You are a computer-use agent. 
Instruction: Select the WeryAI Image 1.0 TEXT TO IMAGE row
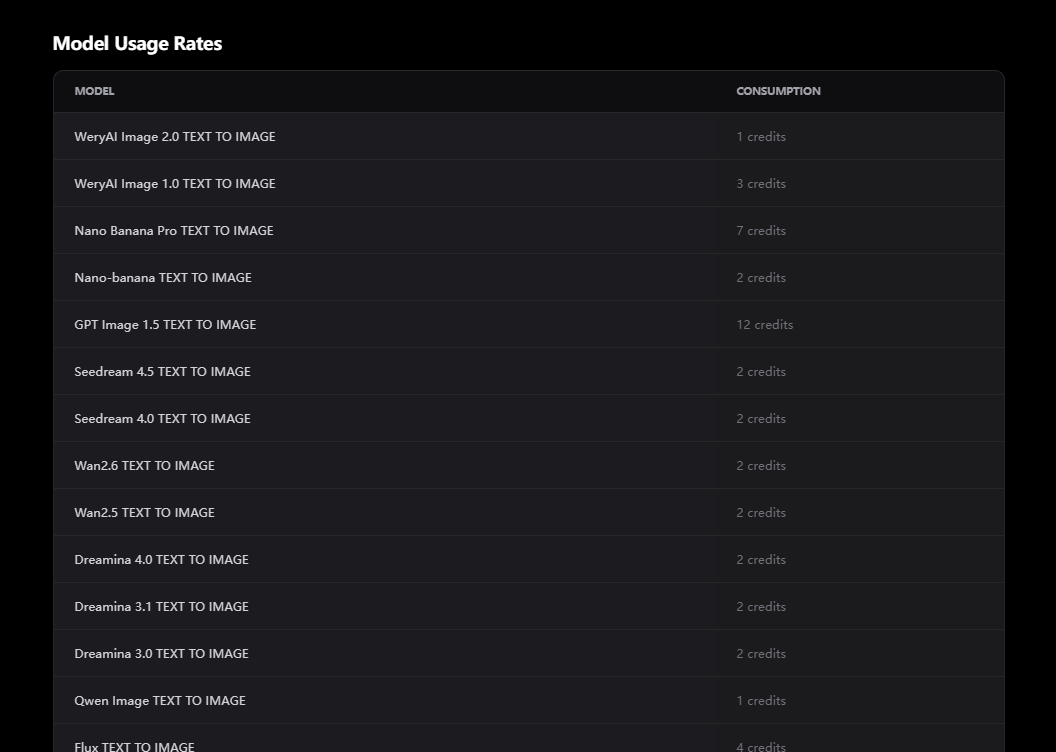529,183
